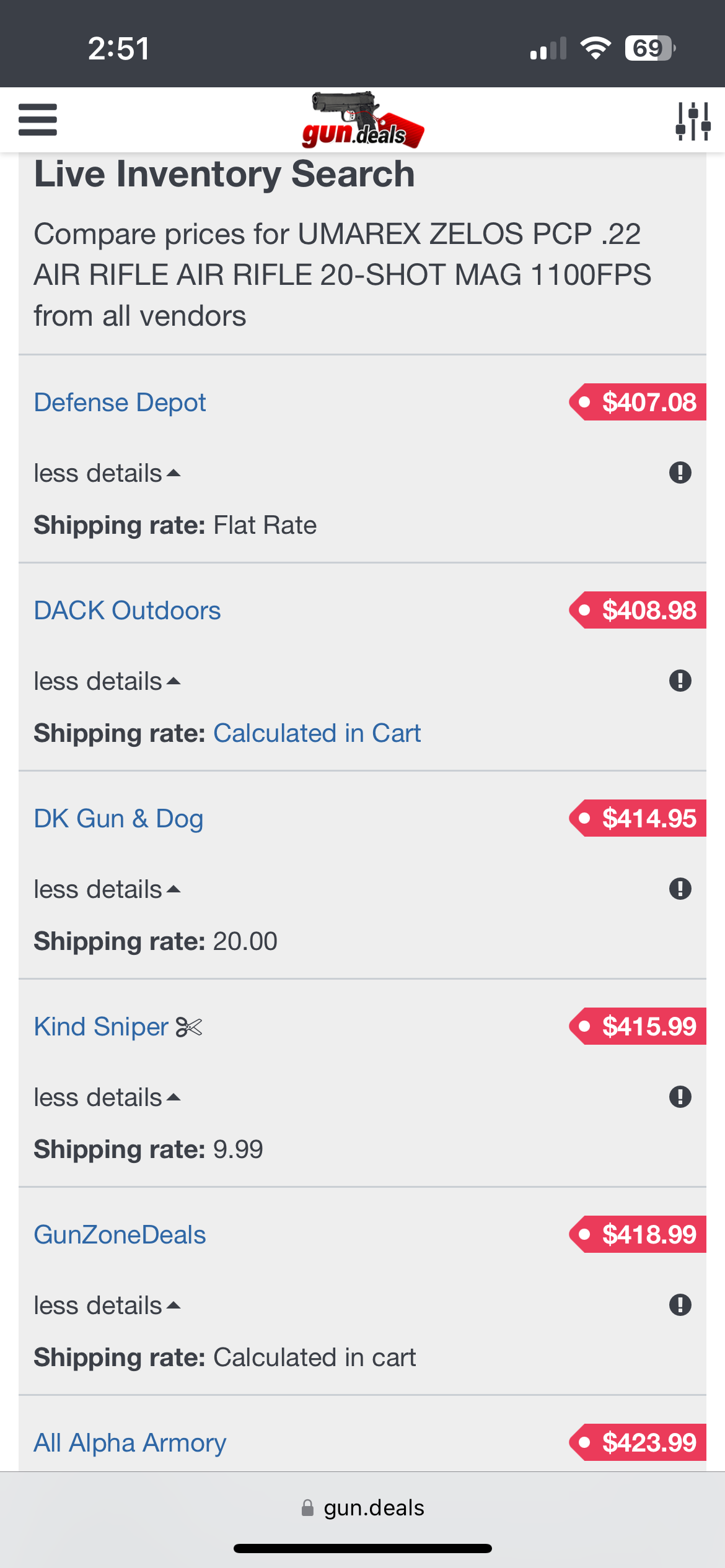725x1568 pixels.
Task: Click the GunZoneDeals alert icon
Action: (680, 1305)
